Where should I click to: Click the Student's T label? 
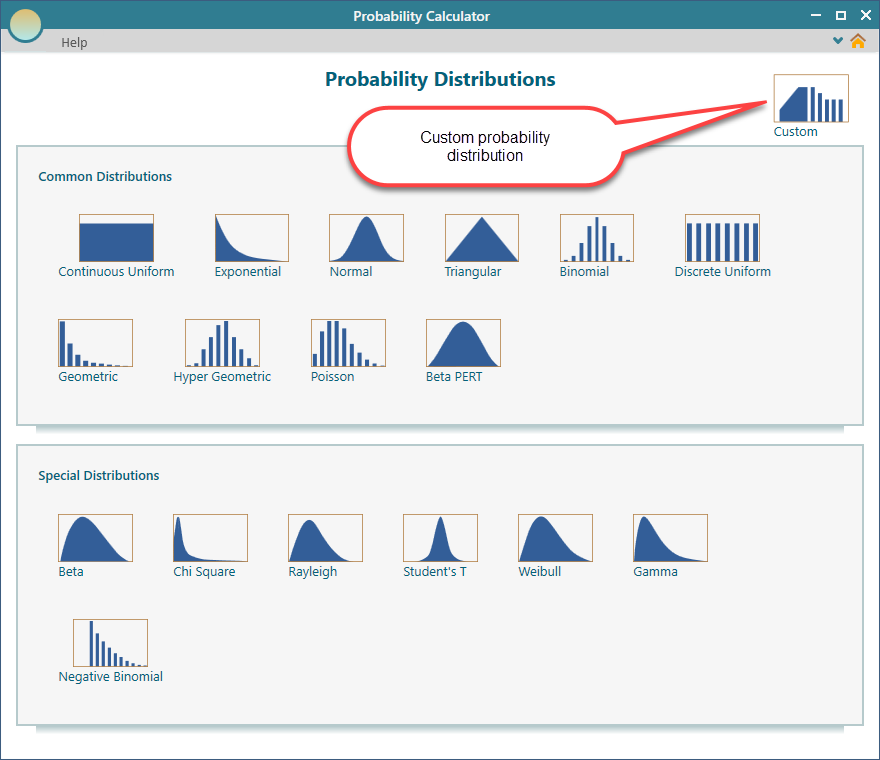[435, 572]
